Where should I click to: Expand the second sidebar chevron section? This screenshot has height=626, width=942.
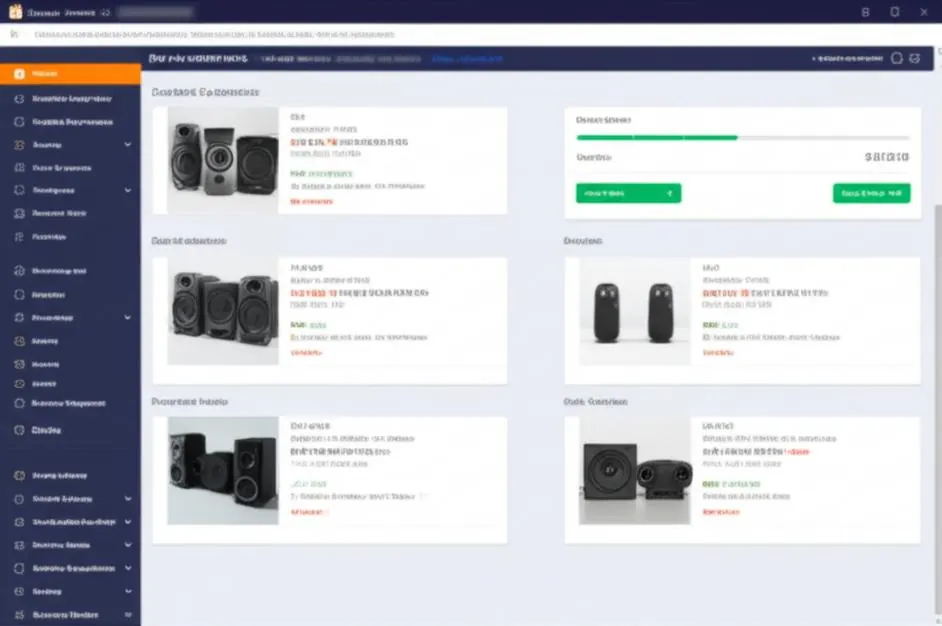[x=127, y=190]
